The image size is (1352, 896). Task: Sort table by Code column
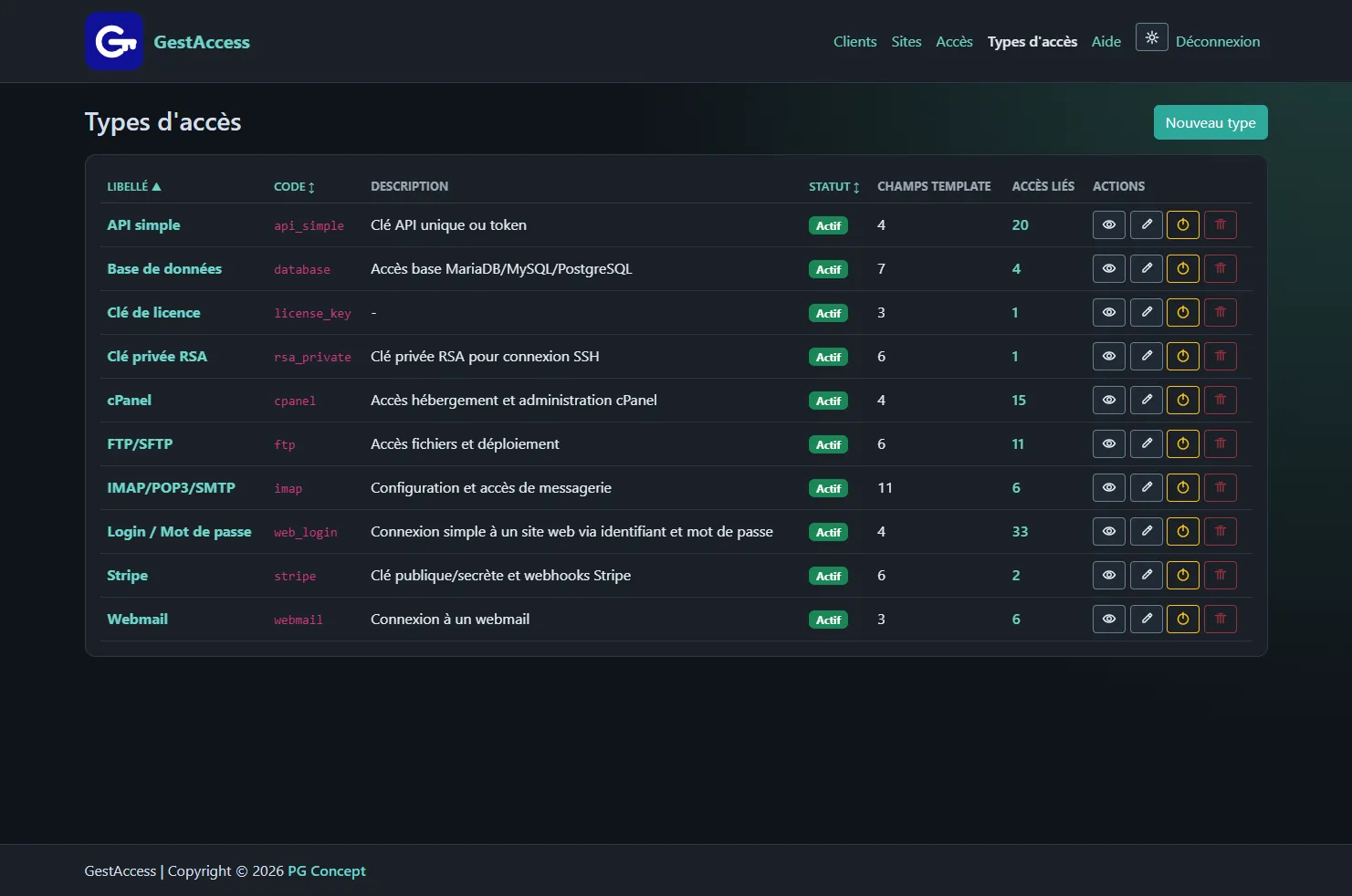(x=294, y=186)
